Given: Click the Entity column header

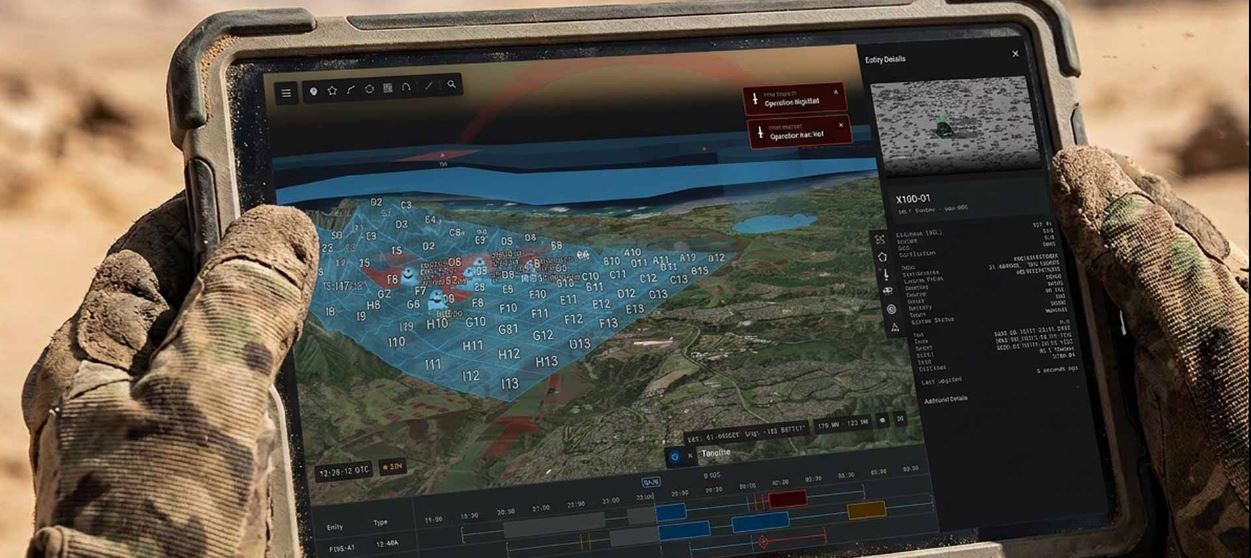Looking at the screenshot, I should coord(334,525).
